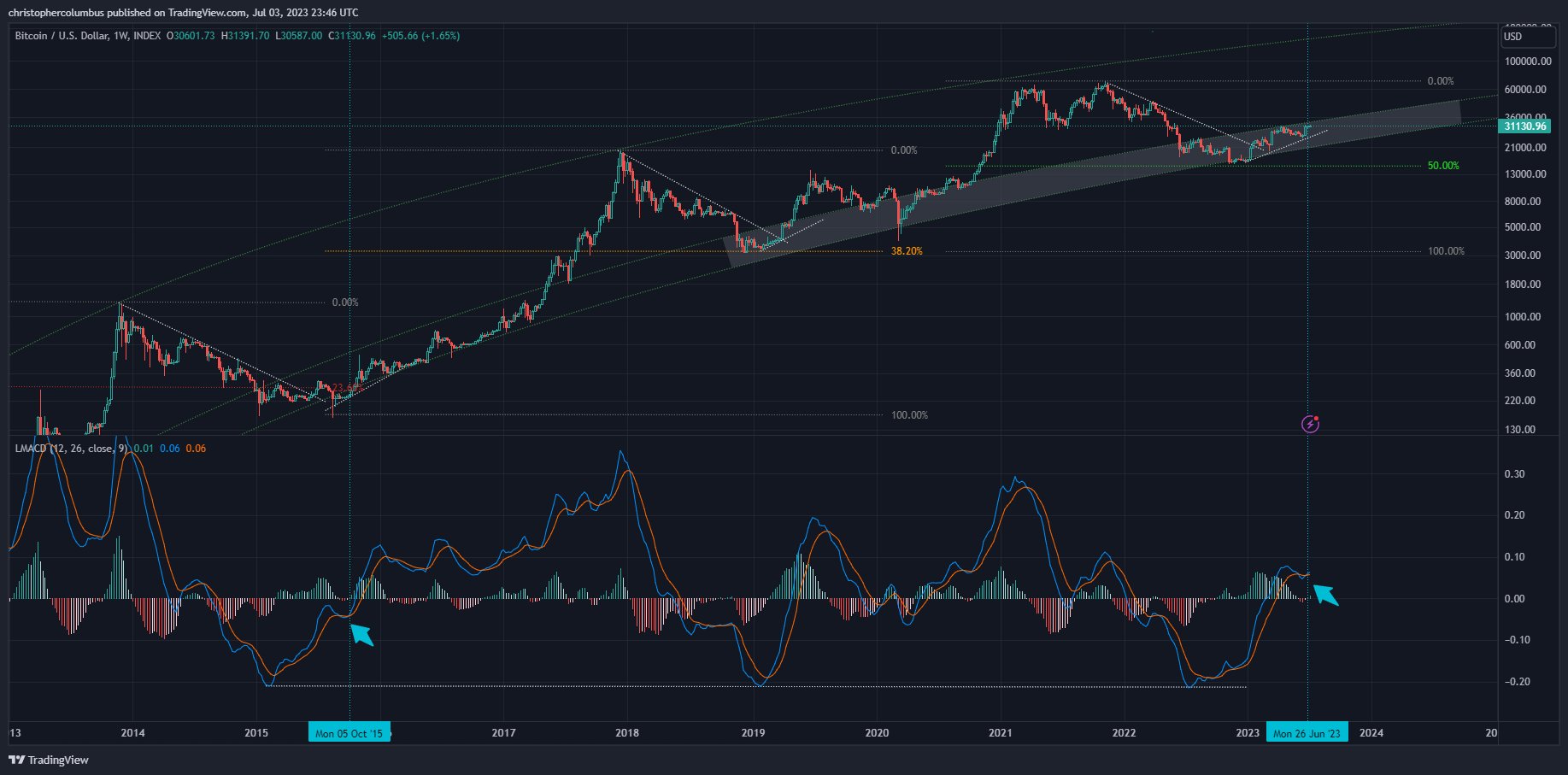Click the 0.00% label near 60000 level
Screen dimensions: 1568x775
point(1440,81)
